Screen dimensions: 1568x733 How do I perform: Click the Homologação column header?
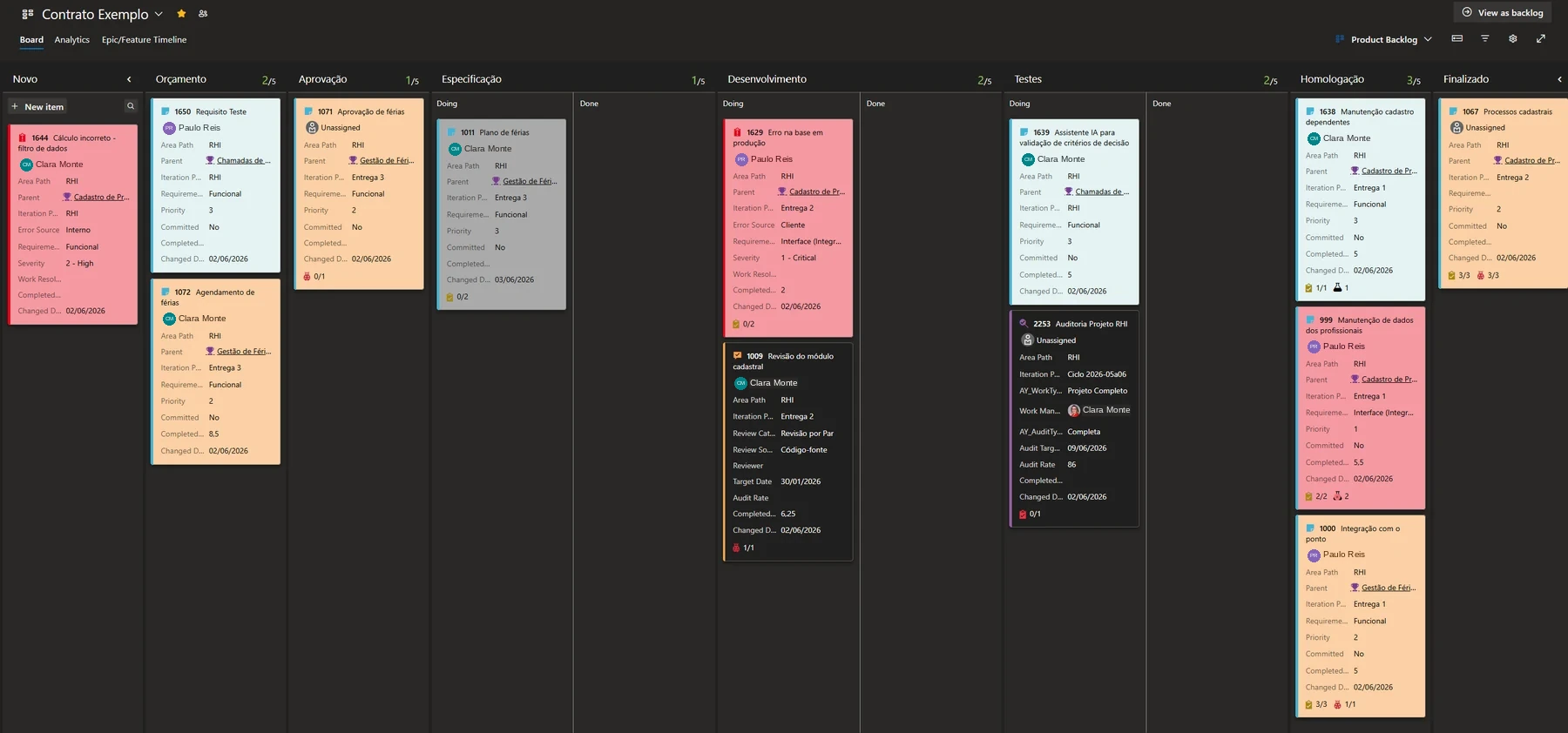1332,79
